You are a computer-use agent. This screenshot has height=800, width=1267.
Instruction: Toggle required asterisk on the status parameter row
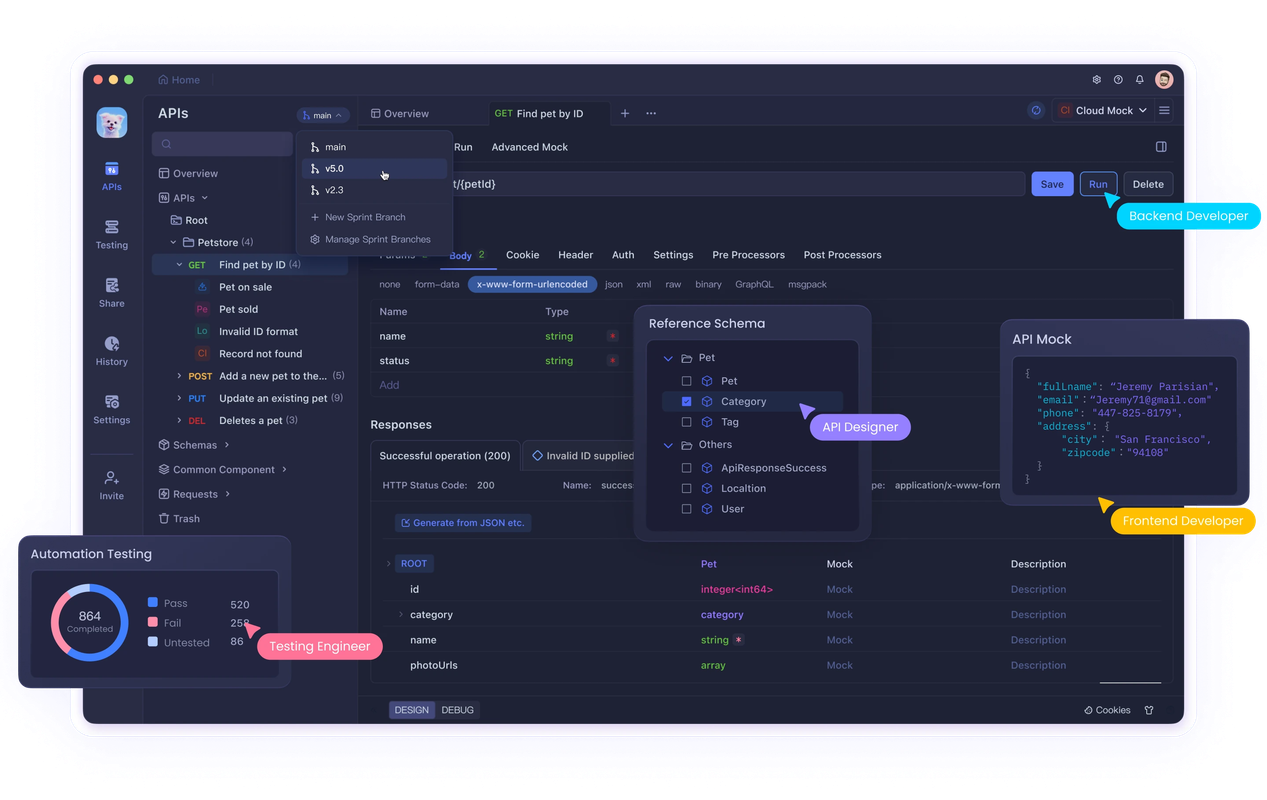612,360
